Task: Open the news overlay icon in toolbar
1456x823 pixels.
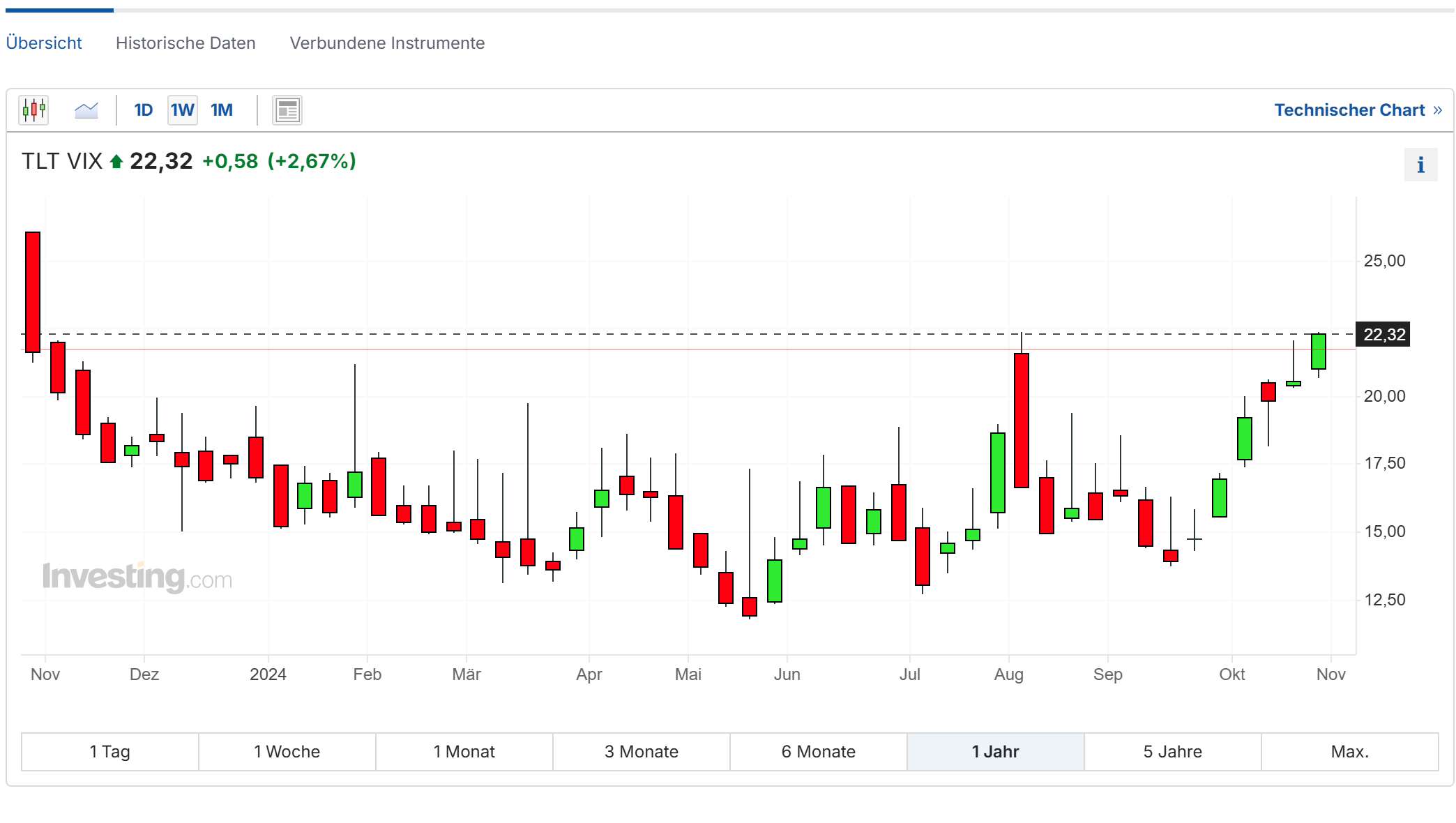Action: 287,110
